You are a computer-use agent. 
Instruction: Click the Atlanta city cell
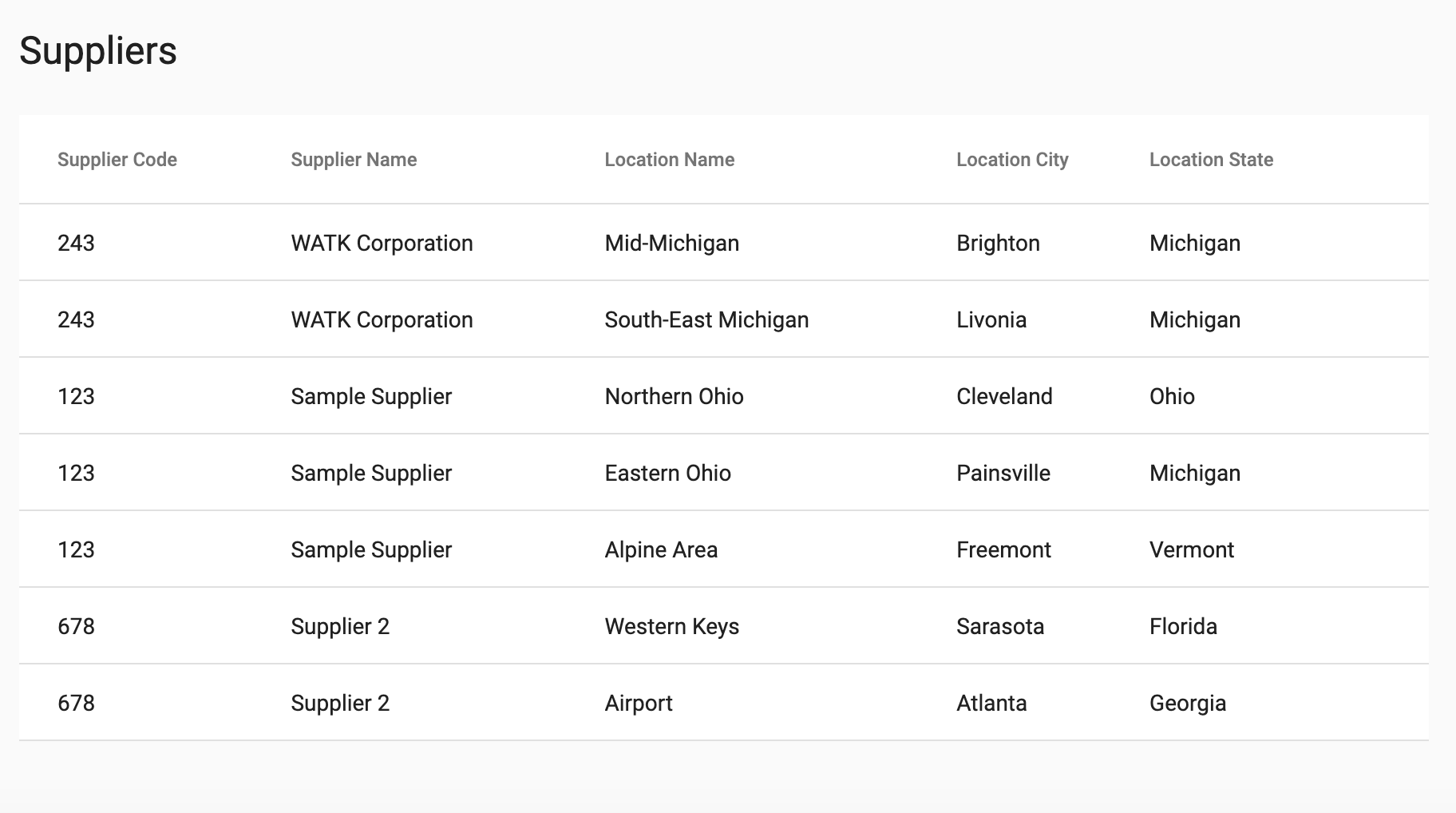(992, 703)
